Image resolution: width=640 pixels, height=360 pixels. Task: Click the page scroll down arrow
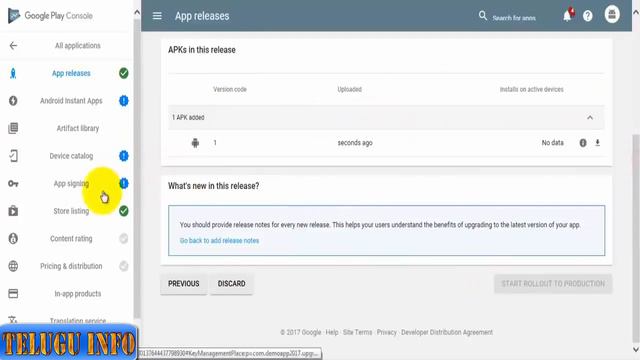point(636,349)
